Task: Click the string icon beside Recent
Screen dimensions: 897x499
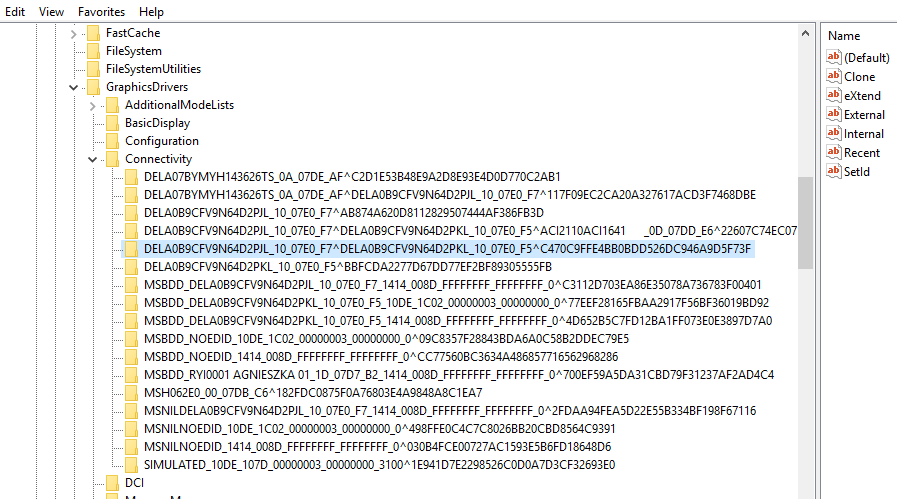Action: tap(834, 152)
